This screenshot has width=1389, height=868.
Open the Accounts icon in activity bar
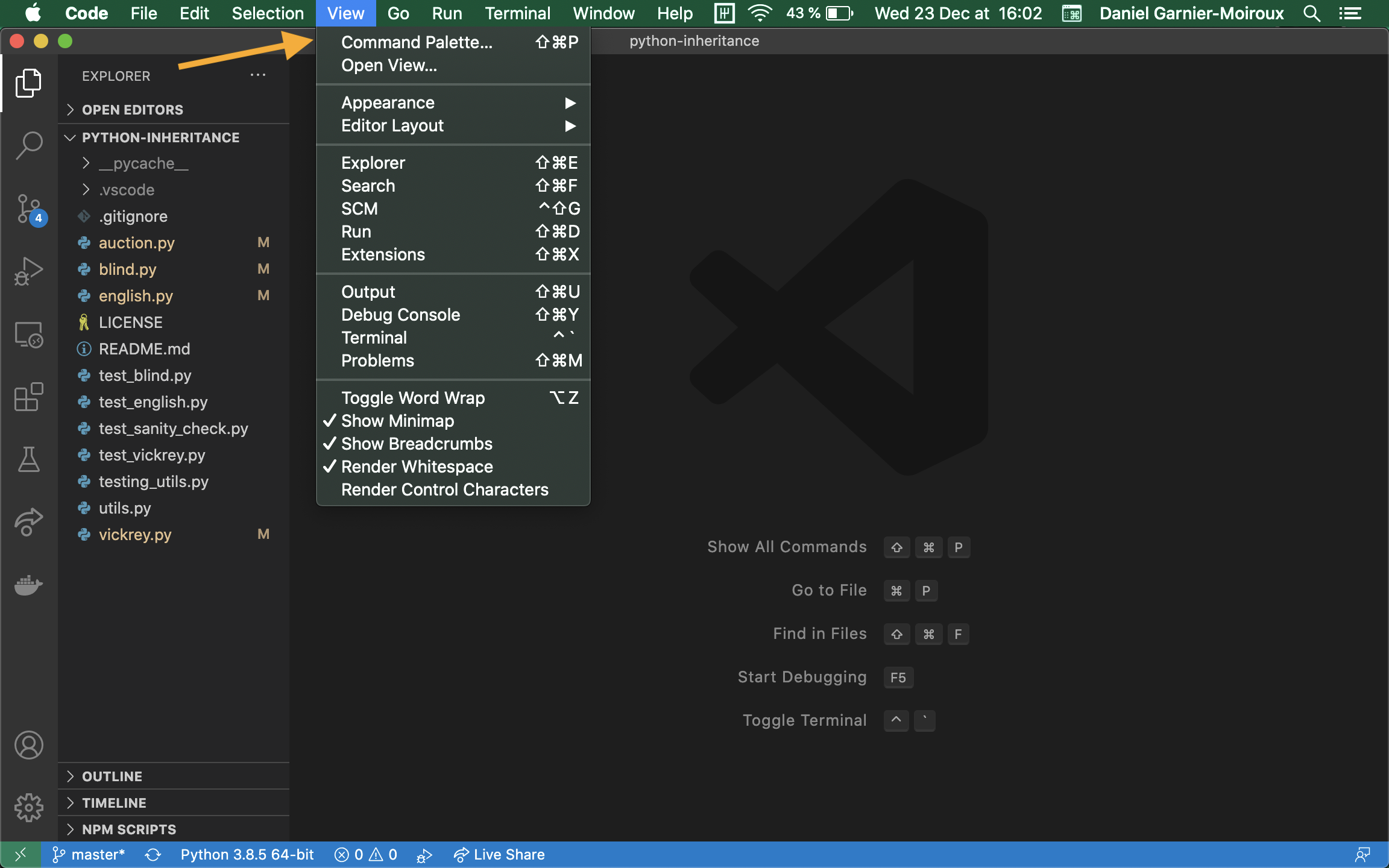pyautogui.click(x=28, y=745)
